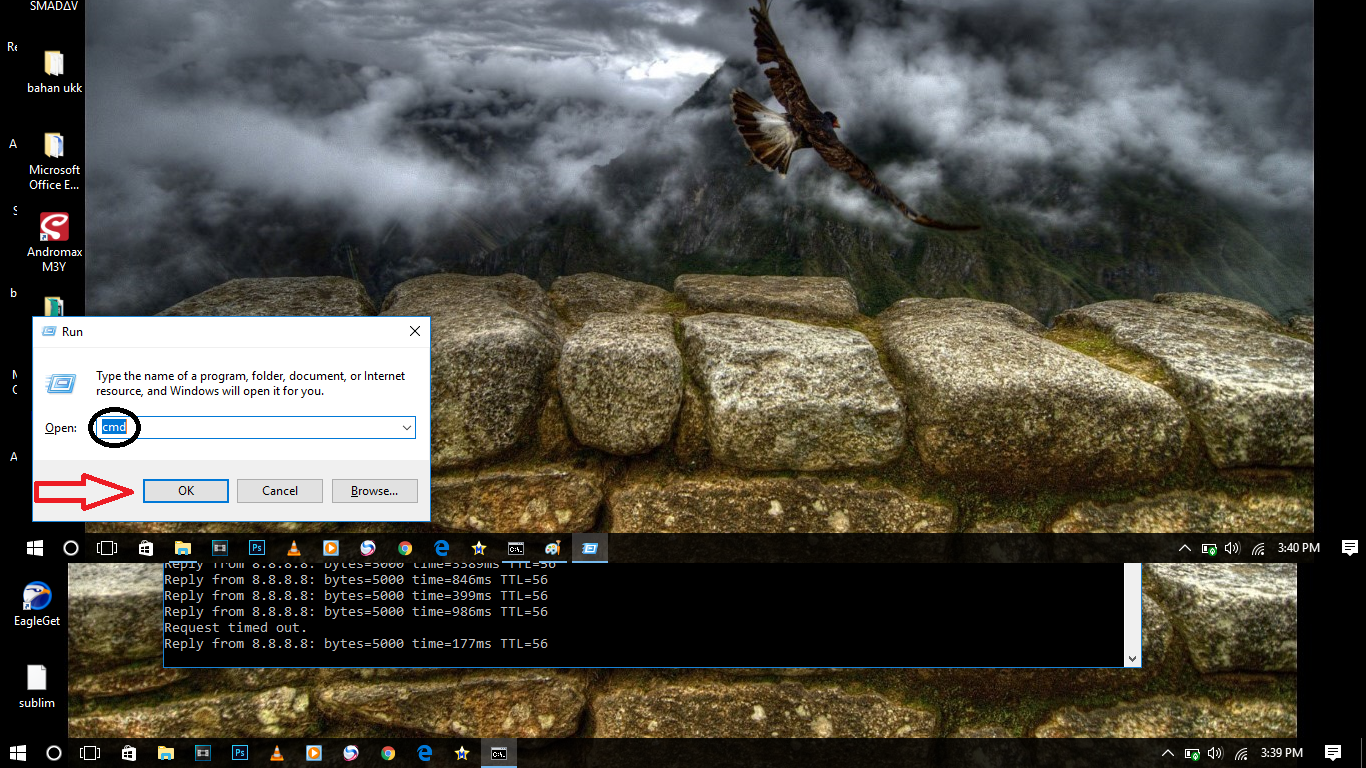Open the star icon app on 3:40 PM taskbar
Viewport: 1366px width, 768px height.
[x=478, y=548]
